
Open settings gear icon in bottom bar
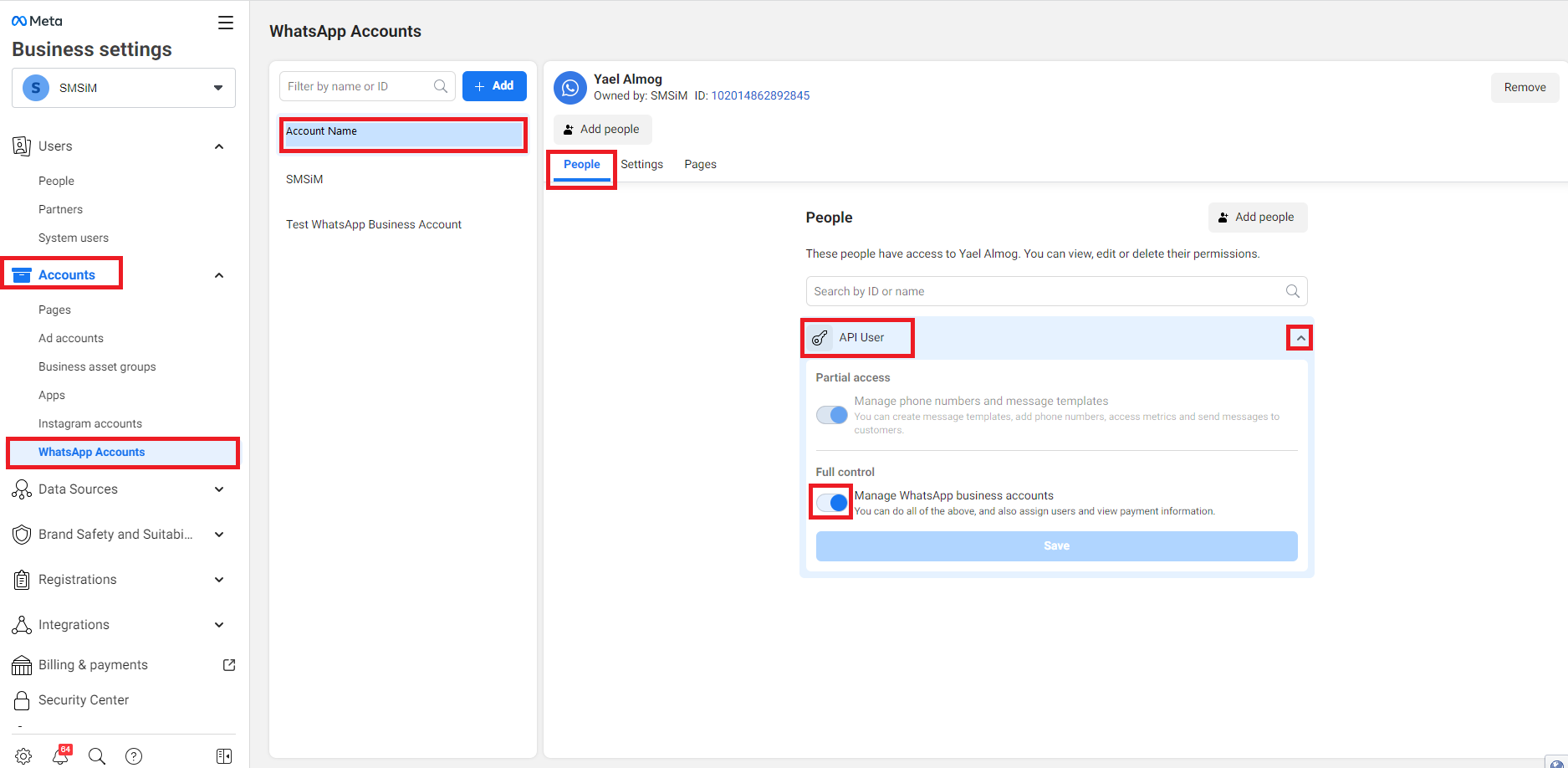pyautogui.click(x=23, y=756)
